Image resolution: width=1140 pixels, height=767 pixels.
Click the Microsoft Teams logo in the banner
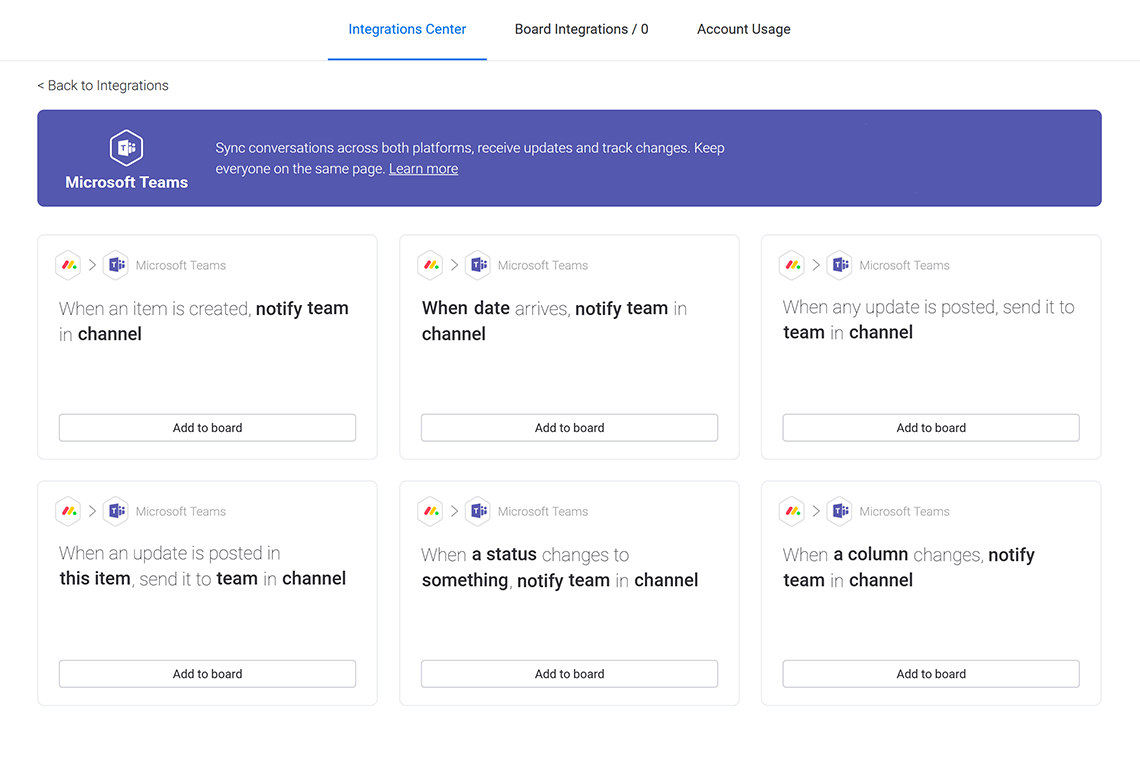tap(126, 148)
